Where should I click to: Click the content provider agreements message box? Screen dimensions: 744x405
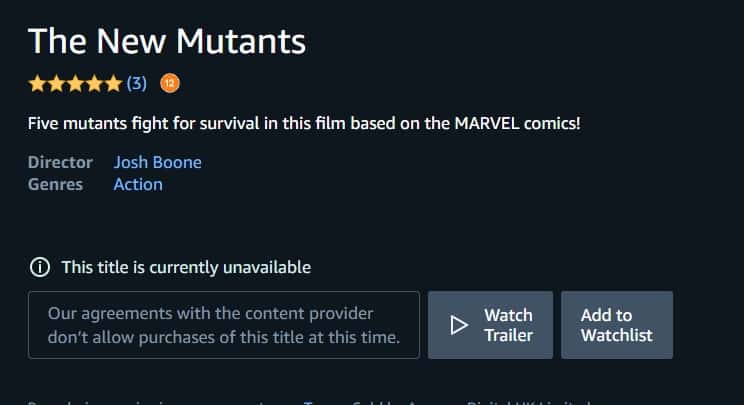224,325
